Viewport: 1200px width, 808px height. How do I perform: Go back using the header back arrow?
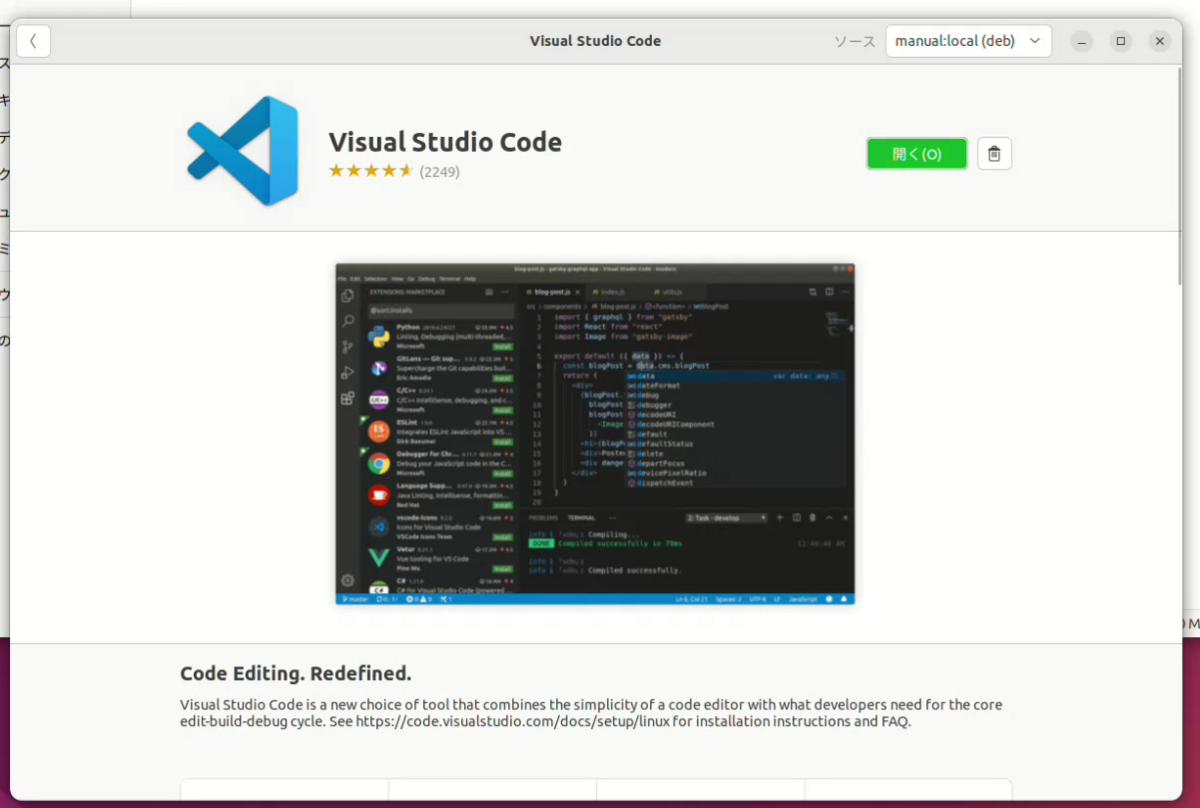[33, 41]
